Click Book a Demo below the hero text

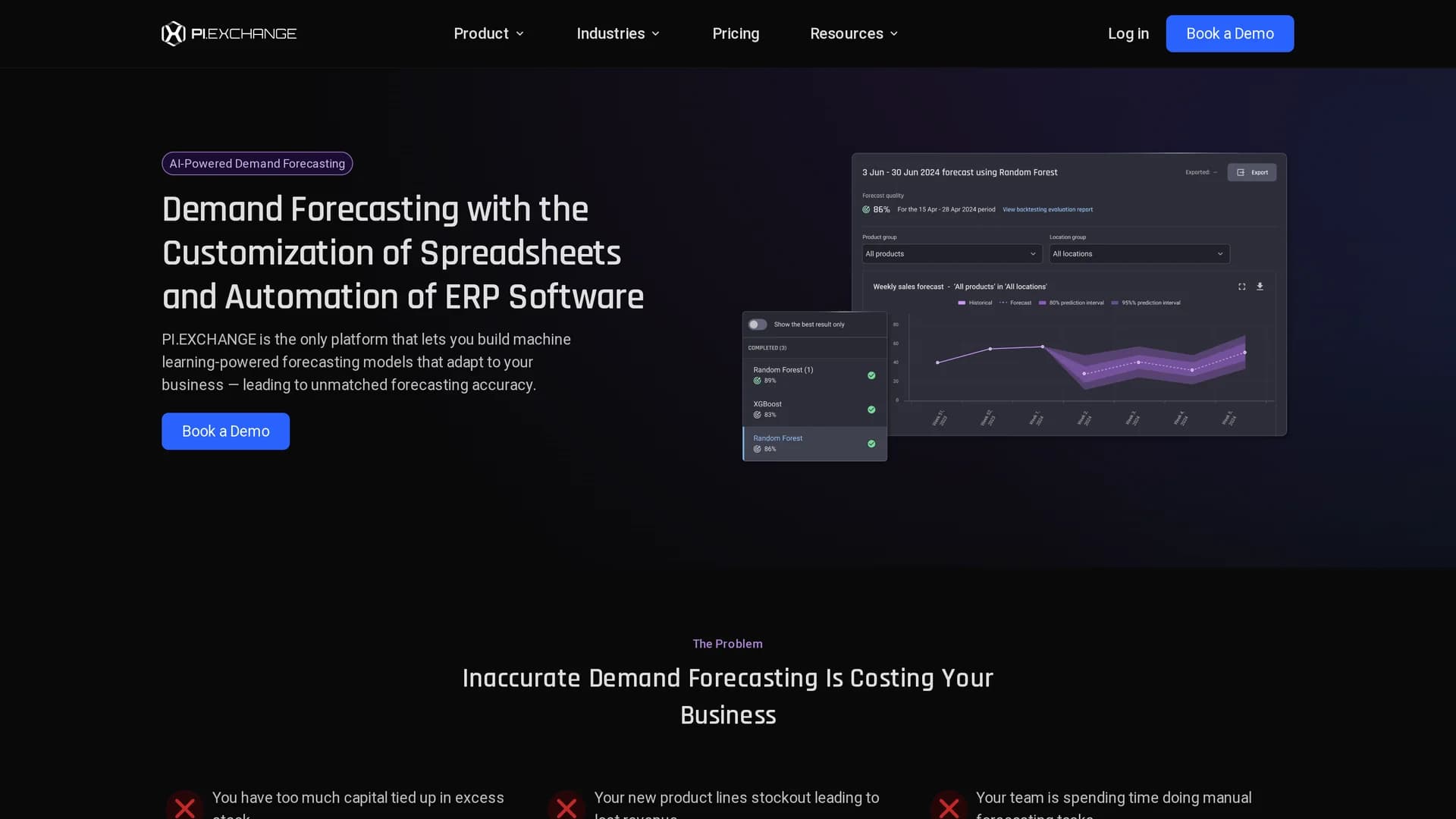pos(225,431)
